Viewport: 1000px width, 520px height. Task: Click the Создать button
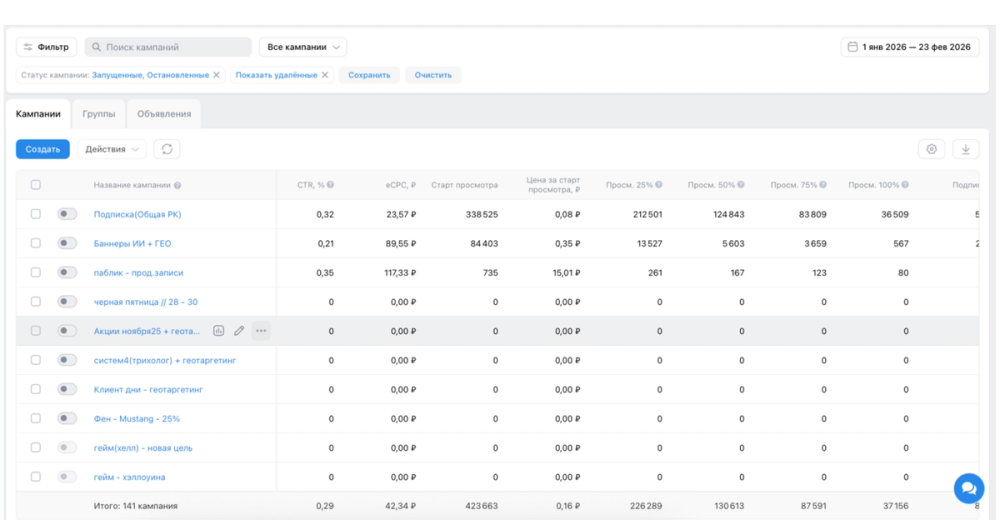[x=43, y=149]
